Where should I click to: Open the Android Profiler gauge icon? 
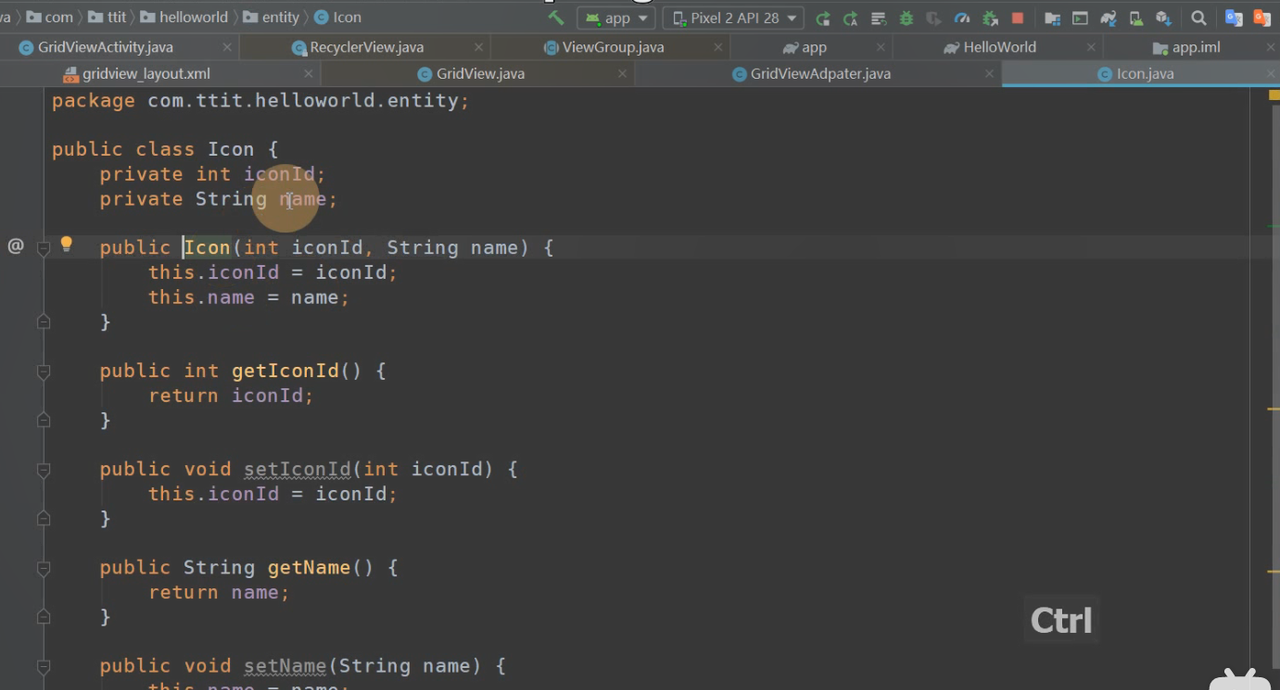962,18
